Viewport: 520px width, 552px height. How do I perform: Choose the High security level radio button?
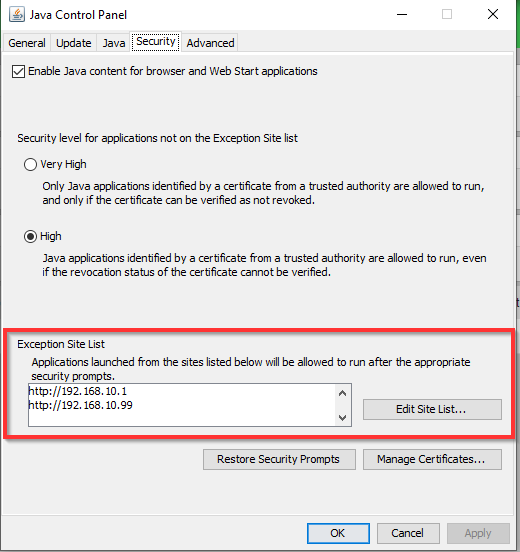click(x=30, y=236)
